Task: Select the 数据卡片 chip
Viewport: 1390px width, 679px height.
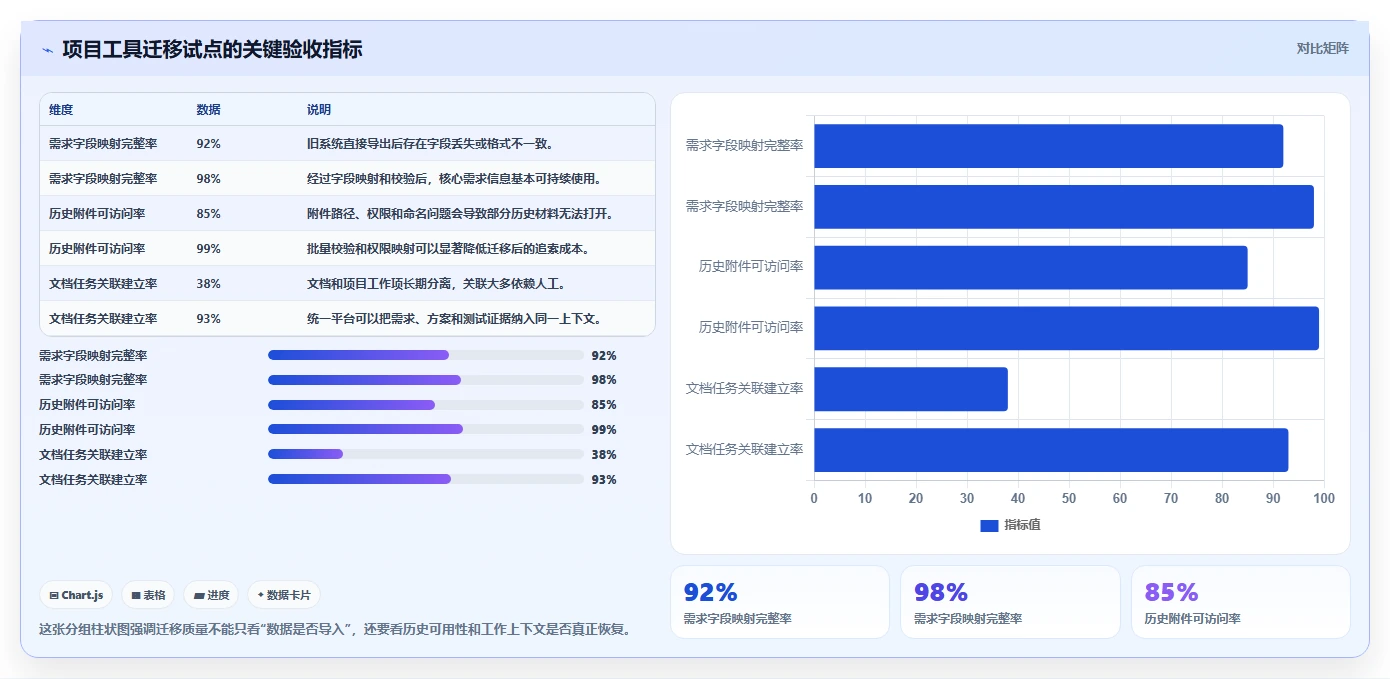Action: (284, 595)
